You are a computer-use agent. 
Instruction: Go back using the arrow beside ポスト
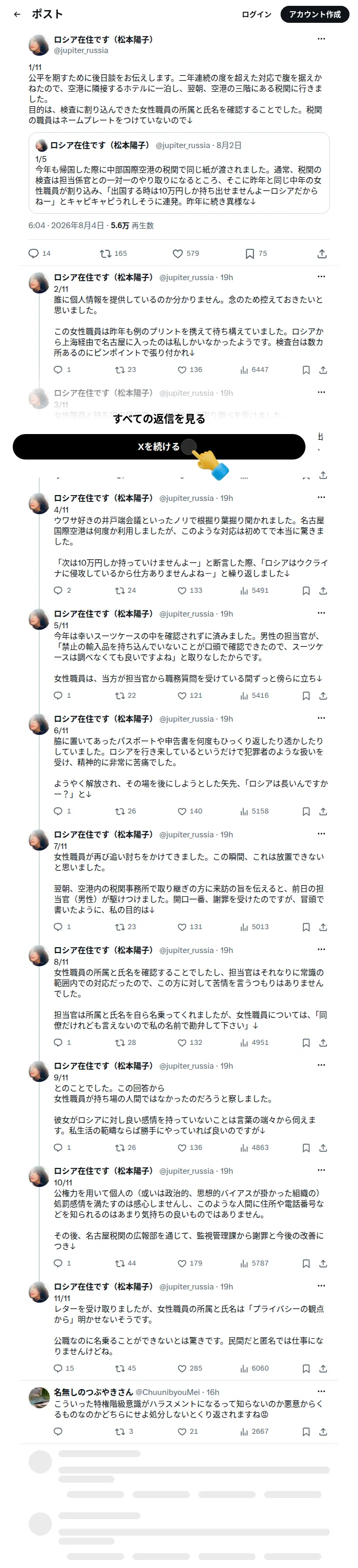click(x=17, y=15)
